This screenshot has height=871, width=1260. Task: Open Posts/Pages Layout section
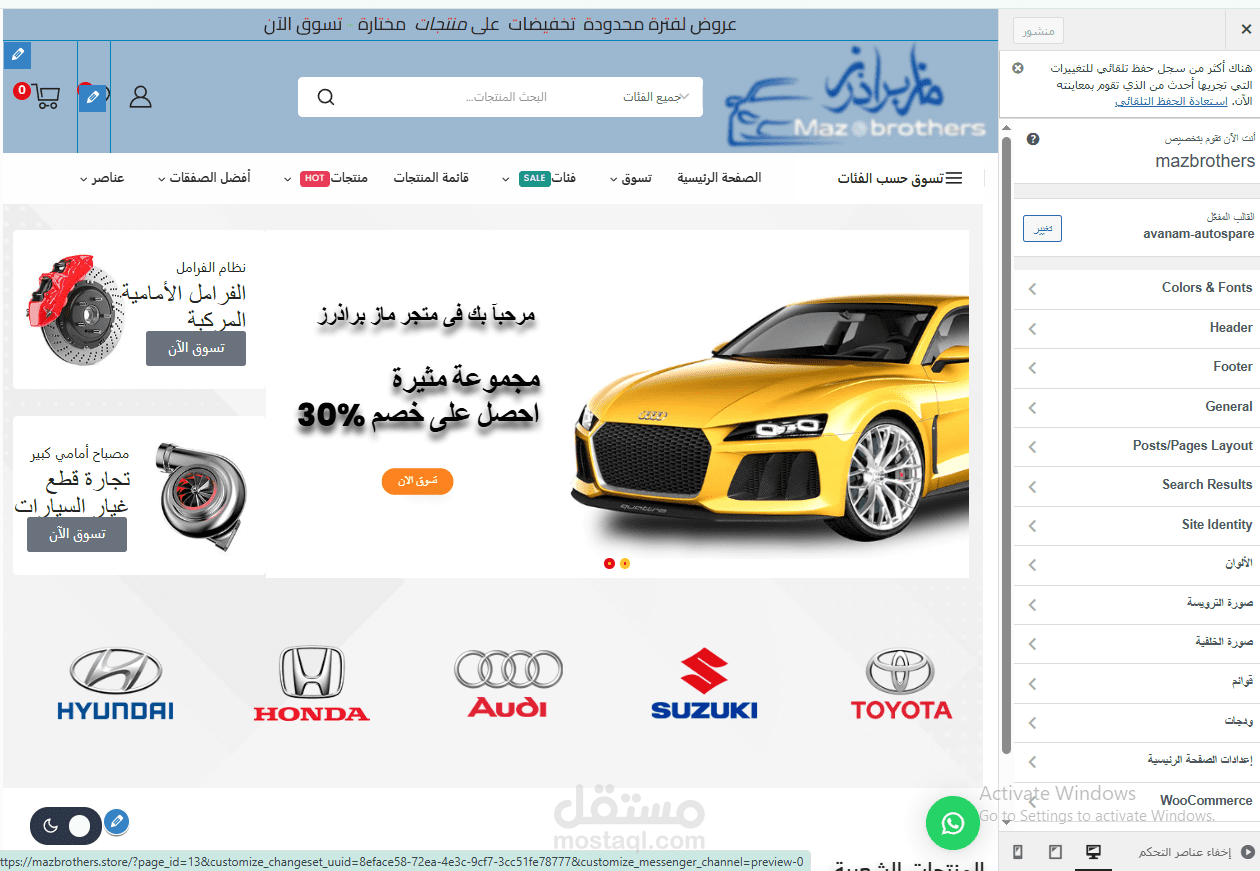(1136, 446)
